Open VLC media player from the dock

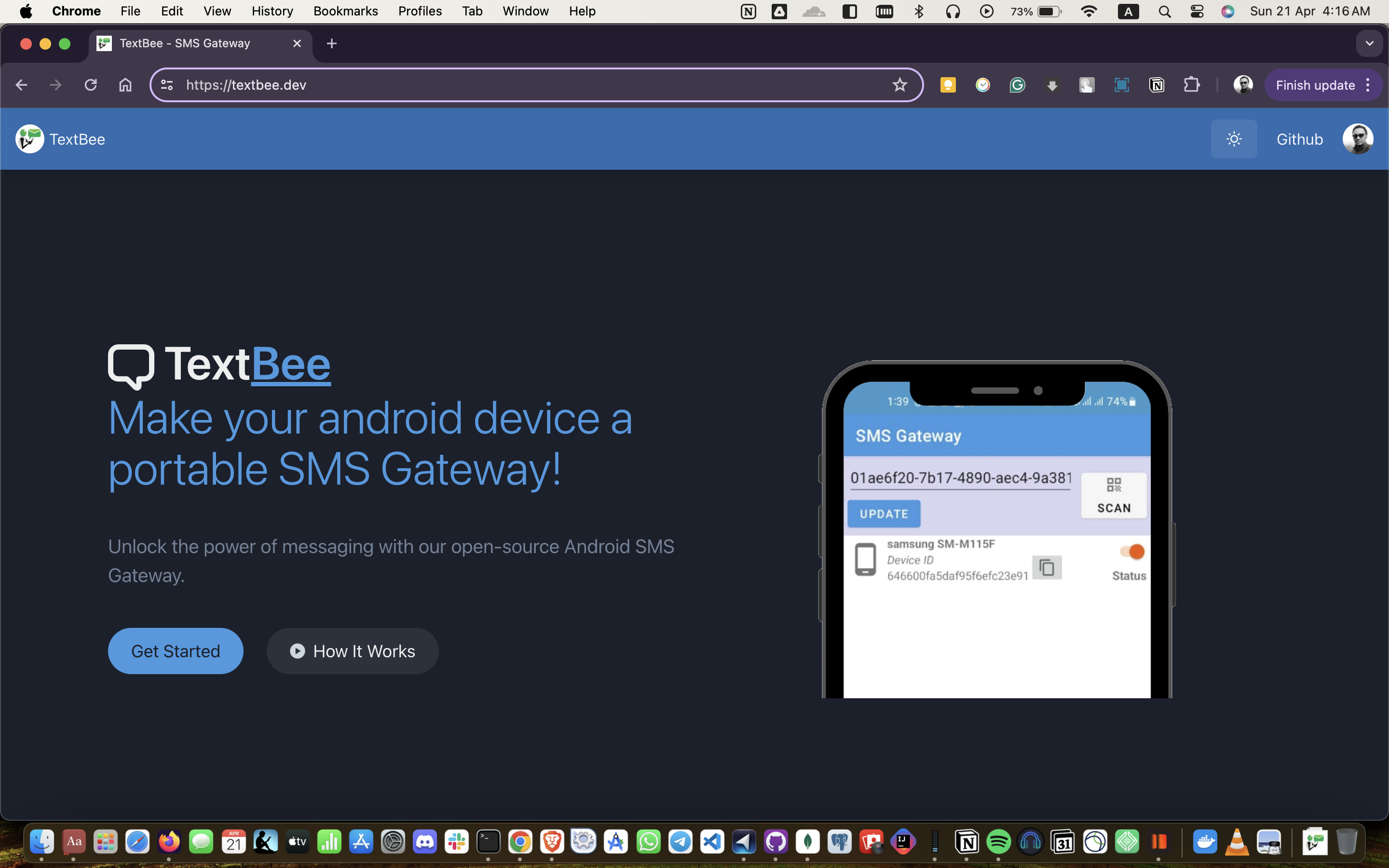1237,841
